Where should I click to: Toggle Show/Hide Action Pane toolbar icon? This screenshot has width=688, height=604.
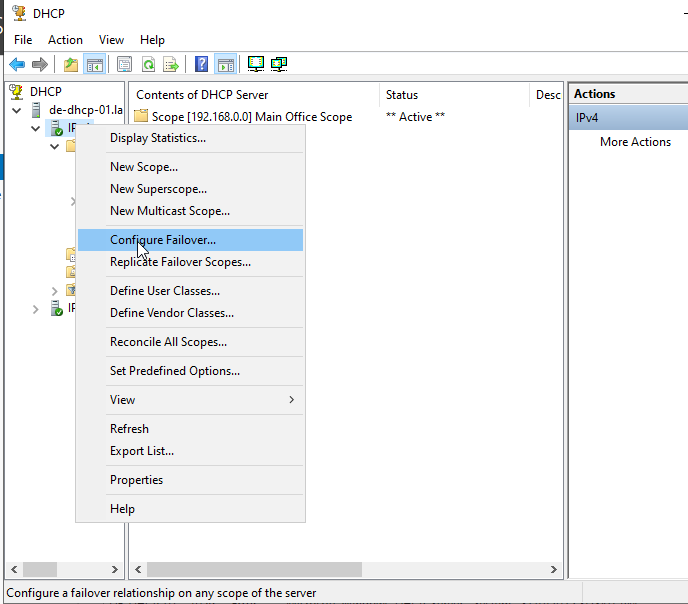pos(226,65)
